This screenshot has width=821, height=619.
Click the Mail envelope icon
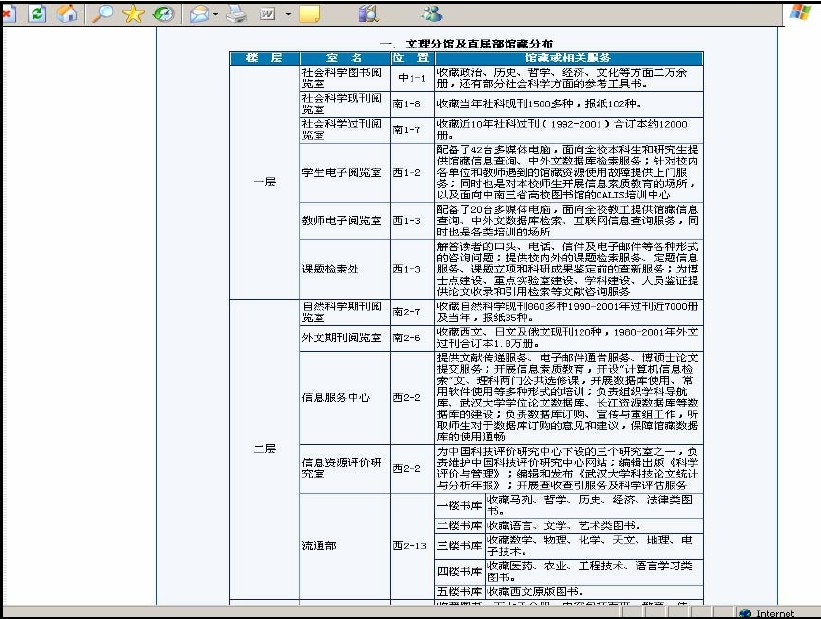[x=198, y=14]
